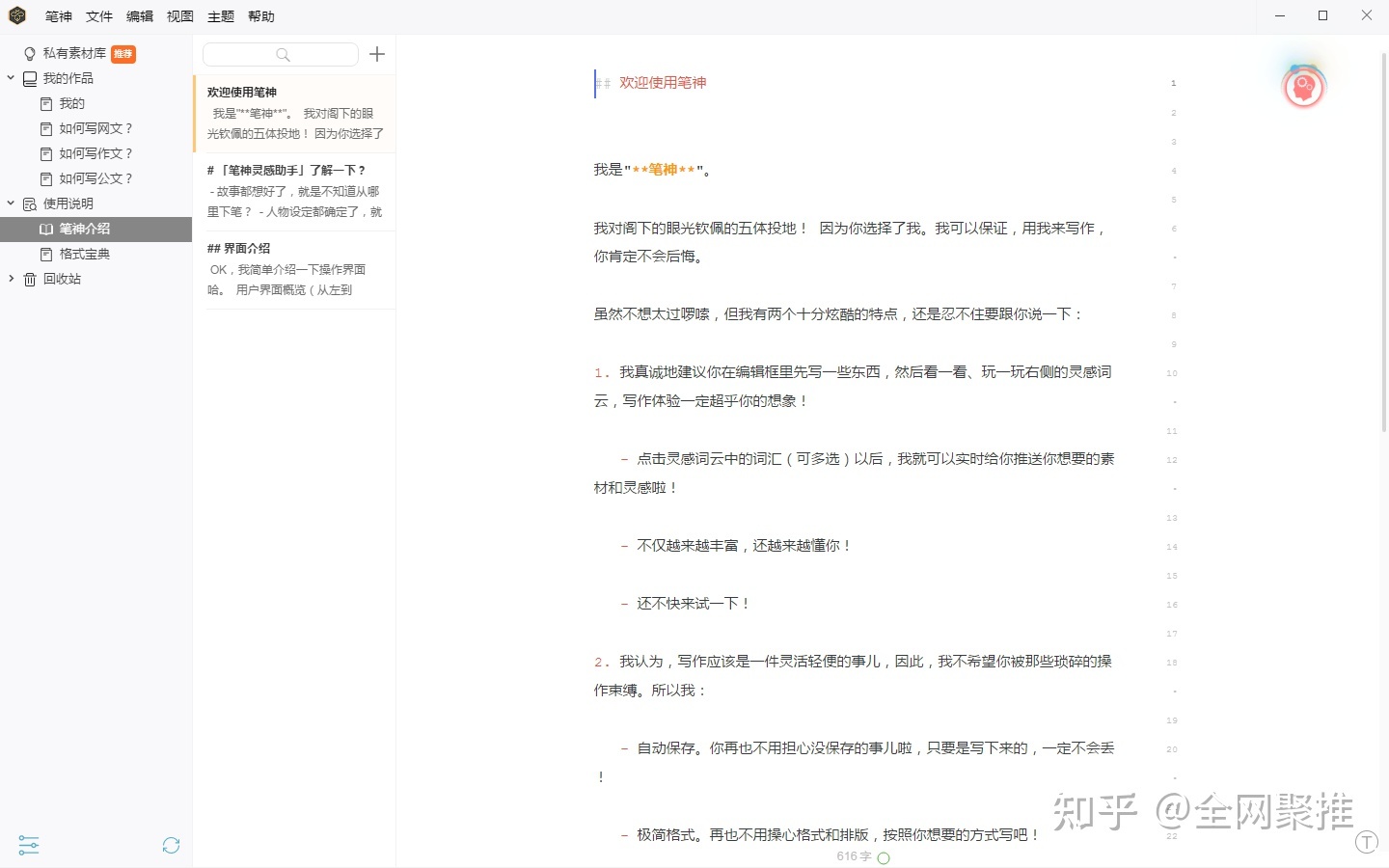This screenshot has height=868, width=1389.
Task: Open the 回收站 row
Action: pyautogui.click(x=96, y=279)
